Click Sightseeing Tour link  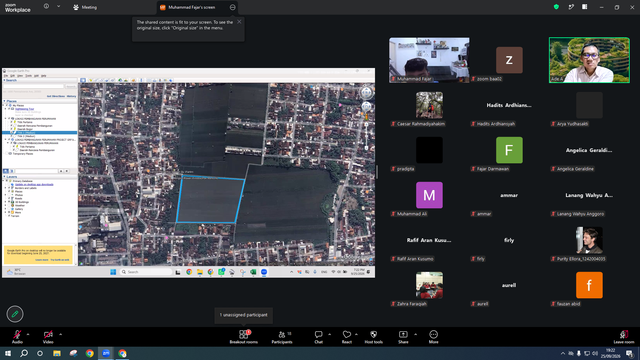24,109
